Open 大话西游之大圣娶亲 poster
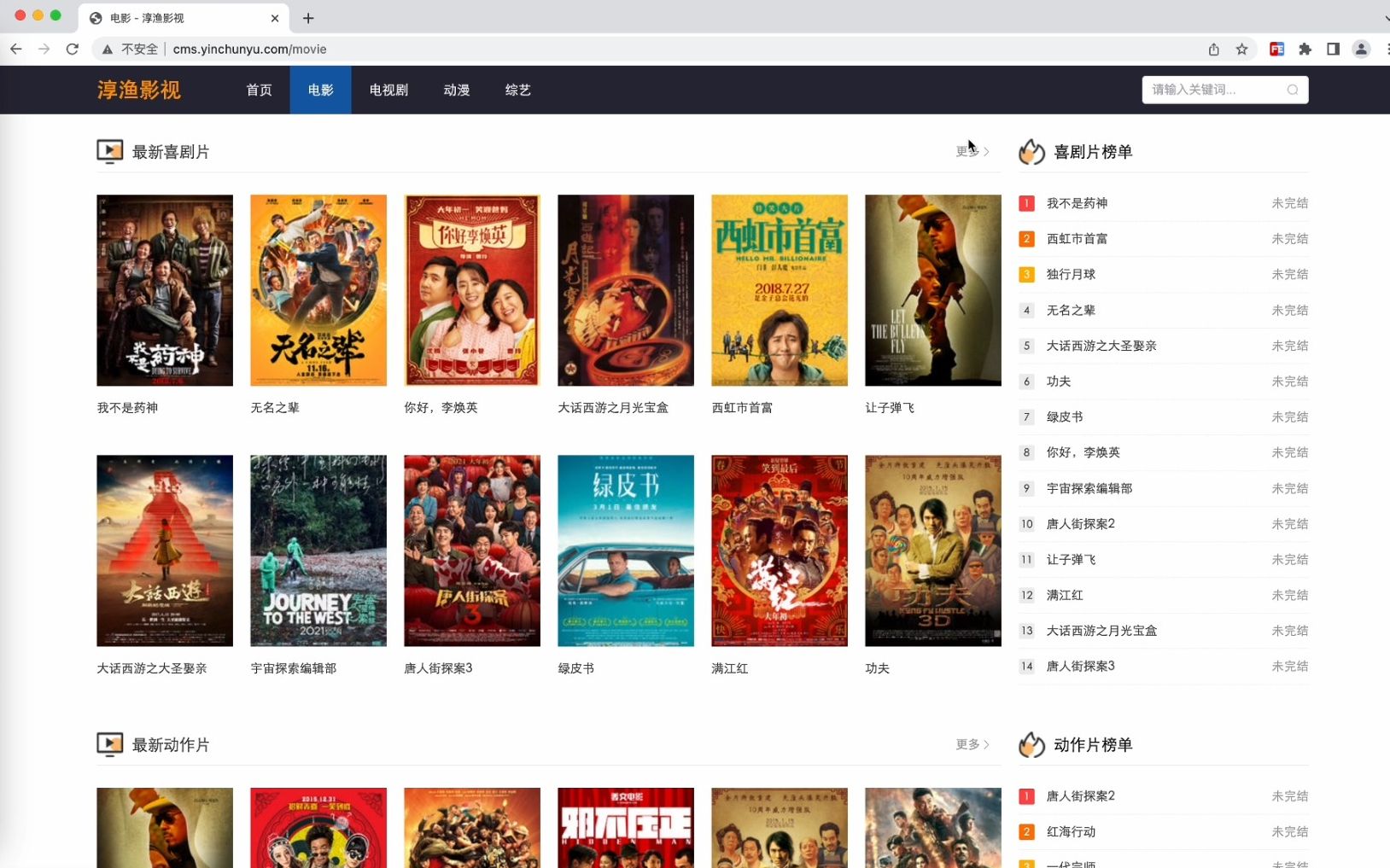The width and height of the screenshot is (1390, 868). coord(165,551)
